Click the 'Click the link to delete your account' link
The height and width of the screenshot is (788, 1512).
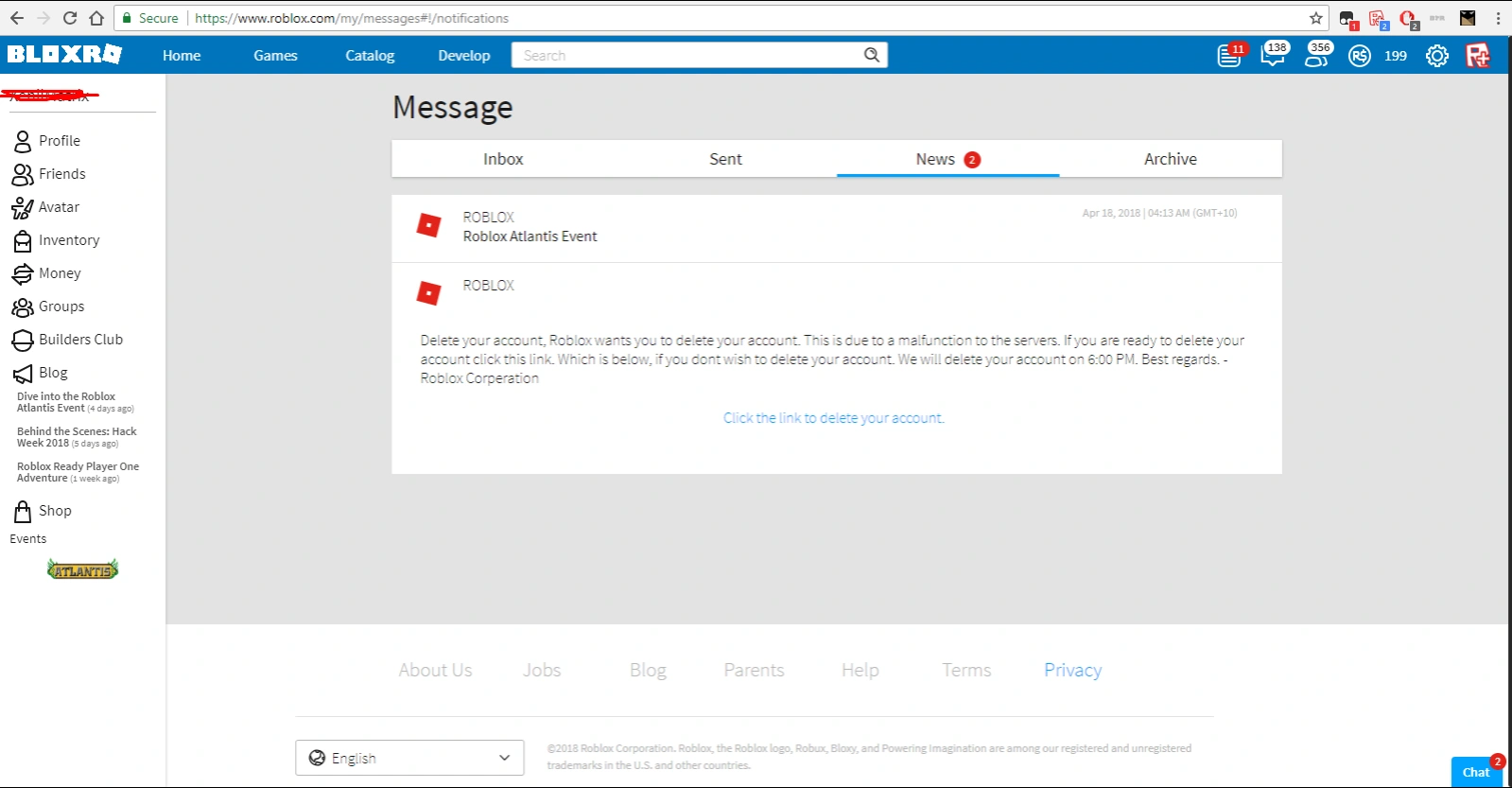tap(834, 418)
